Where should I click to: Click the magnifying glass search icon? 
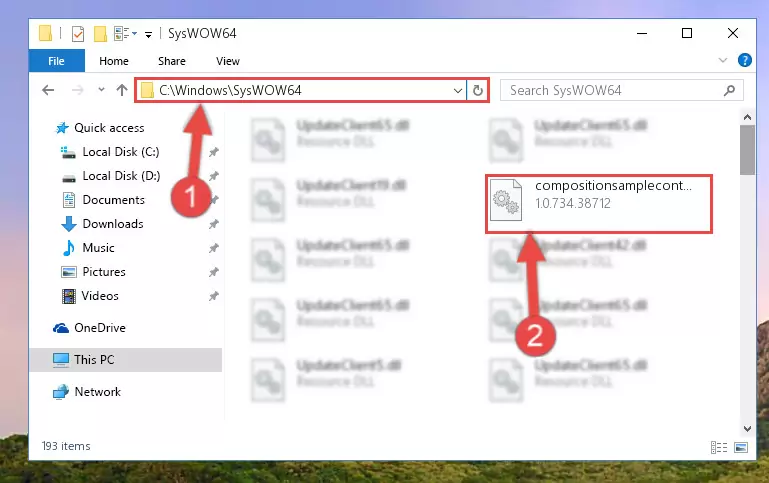click(729, 90)
